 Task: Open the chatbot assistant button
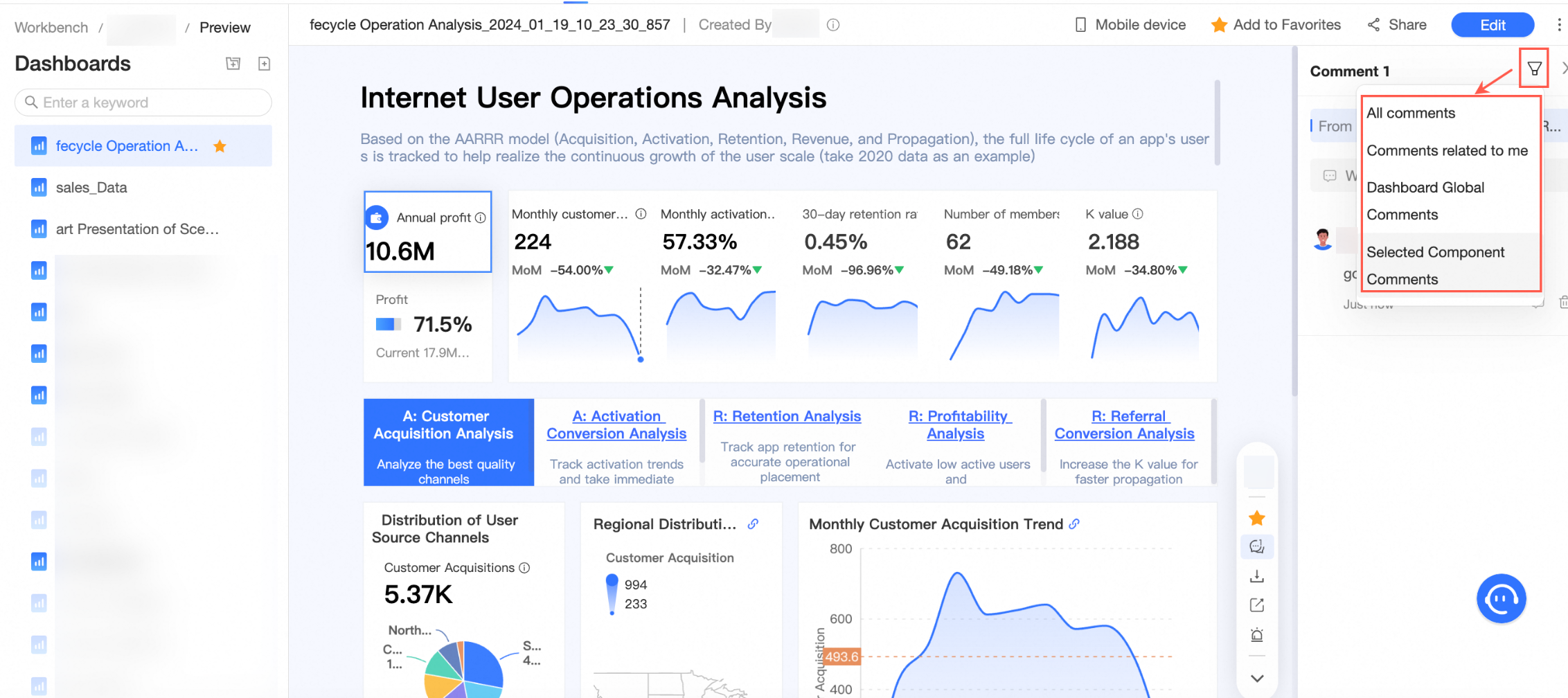point(1501,598)
